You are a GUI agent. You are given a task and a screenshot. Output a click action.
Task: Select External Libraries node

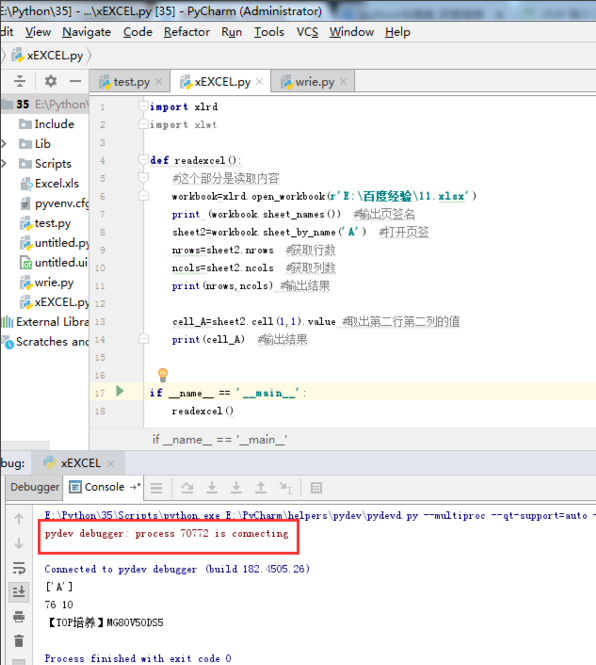pyautogui.click(x=46, y=322)
